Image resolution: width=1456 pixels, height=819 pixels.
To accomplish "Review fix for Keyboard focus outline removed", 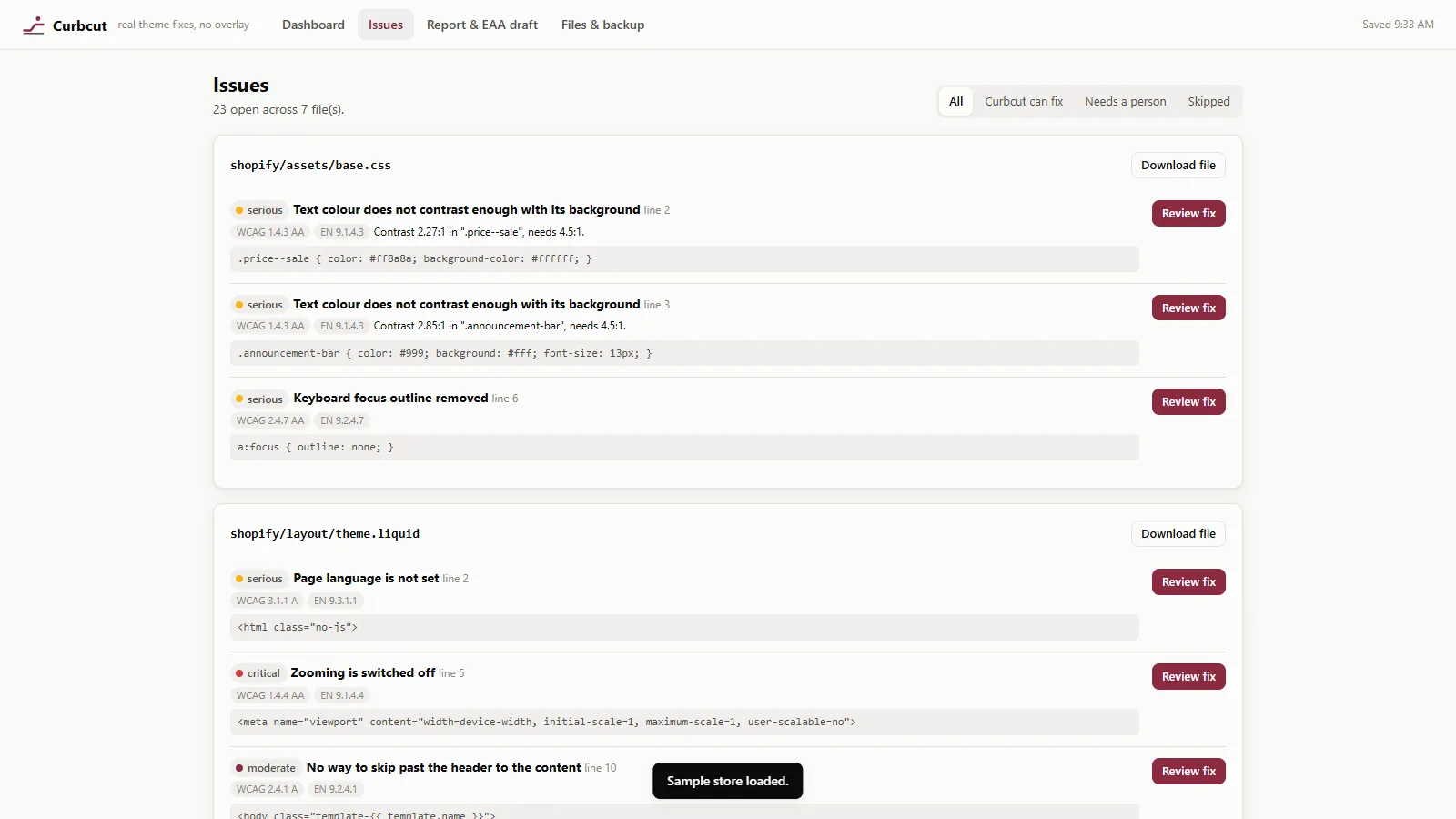I will click(x=1188, y=401).
